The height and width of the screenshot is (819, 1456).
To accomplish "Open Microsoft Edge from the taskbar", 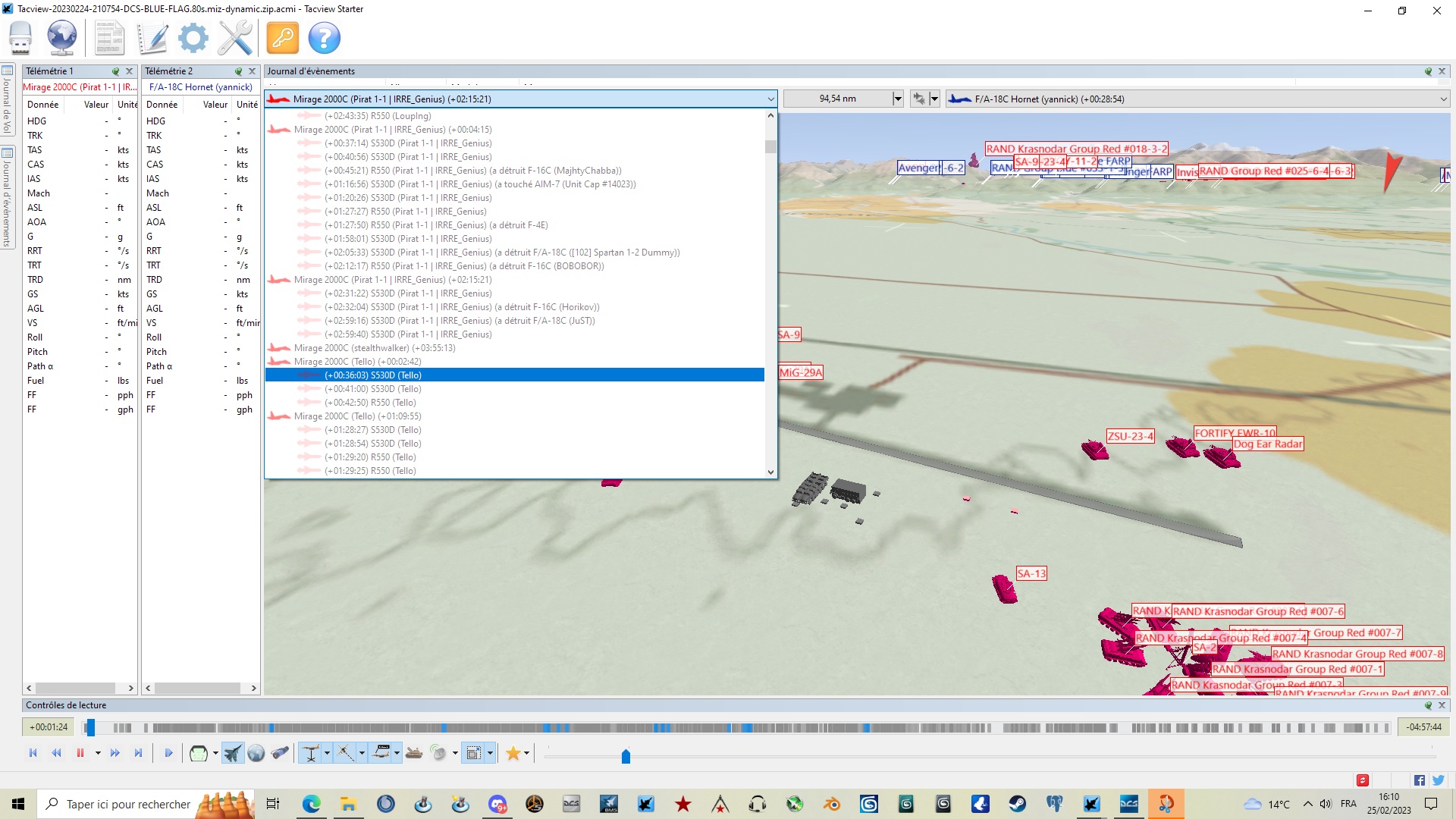I will click(x=311, y=804).
